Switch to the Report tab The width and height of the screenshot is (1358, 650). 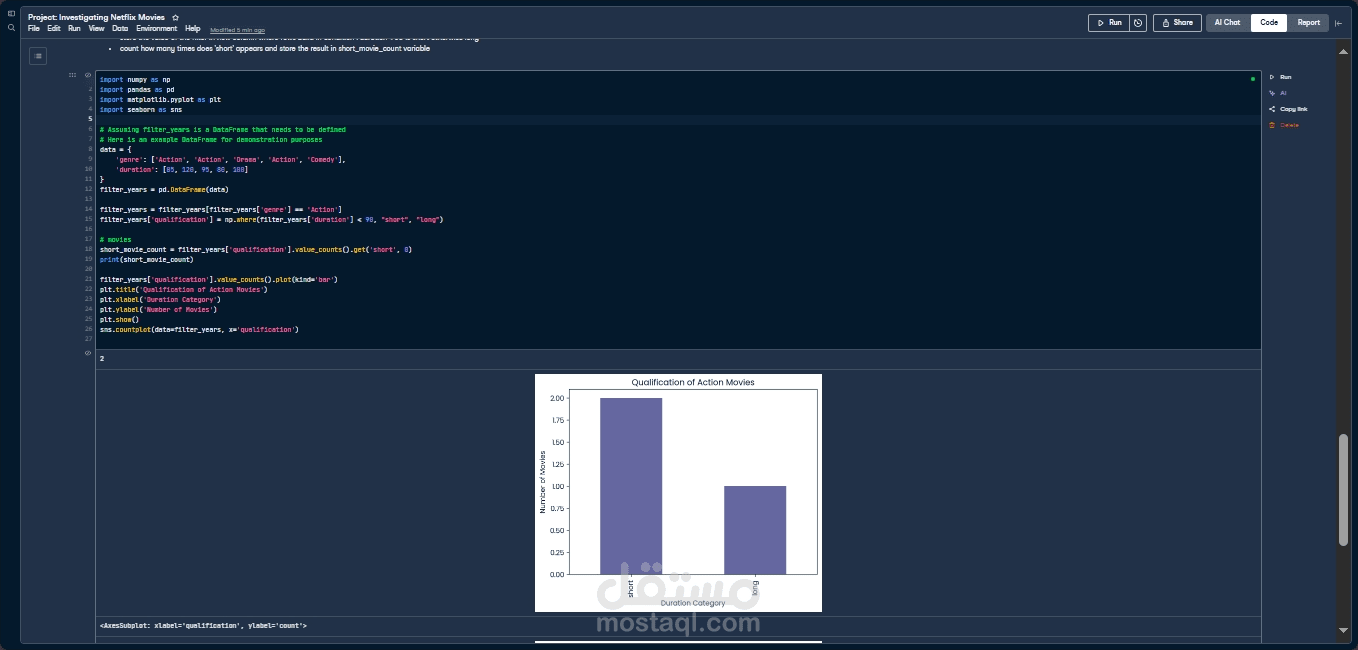1309,22
